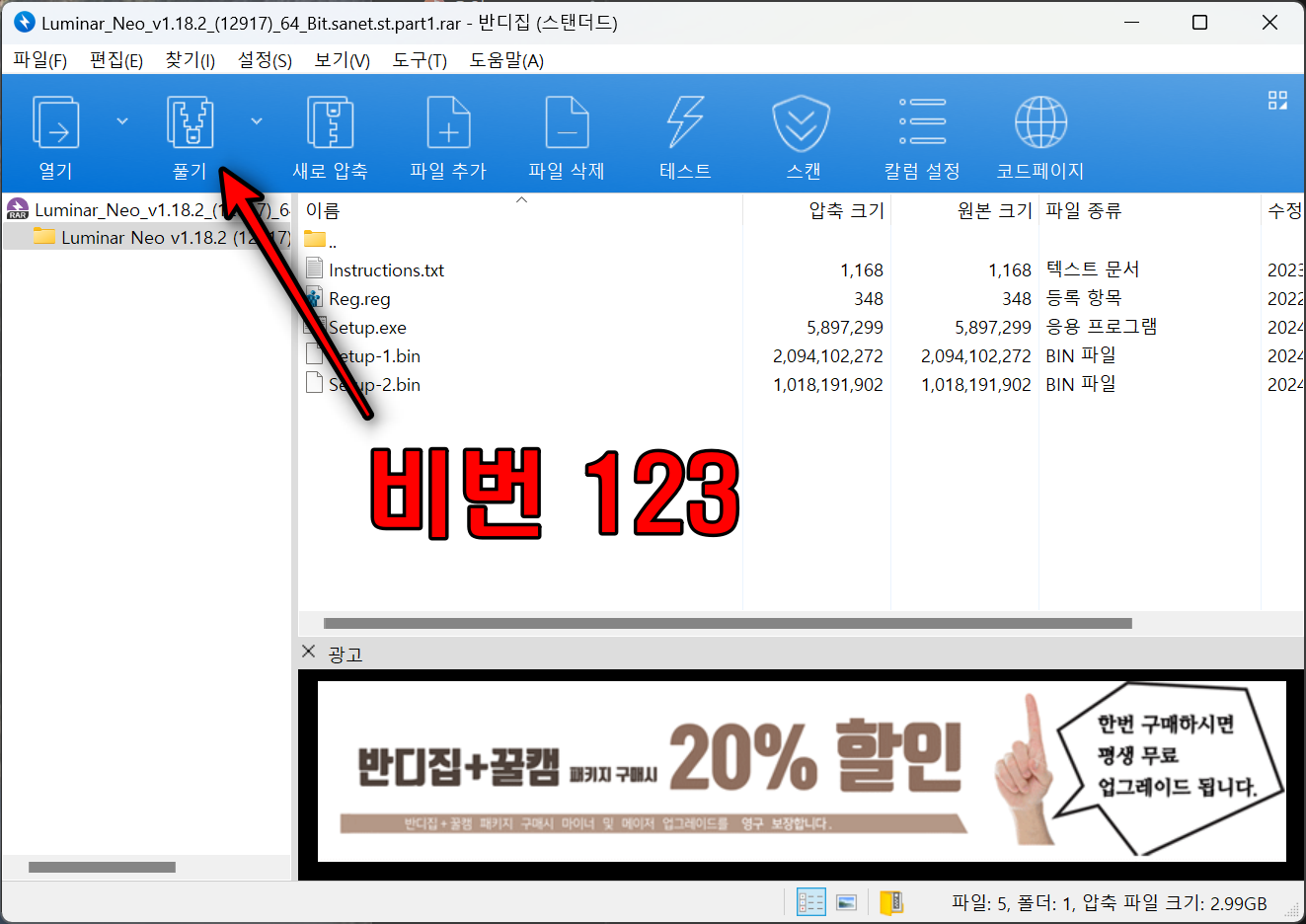Select the Instructions.txt file
This screenshot has height=924, width=1306.
point(386,269)
